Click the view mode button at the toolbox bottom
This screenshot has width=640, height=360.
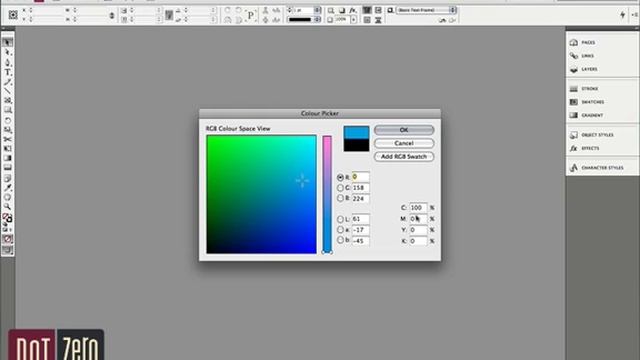click(7, 250)
